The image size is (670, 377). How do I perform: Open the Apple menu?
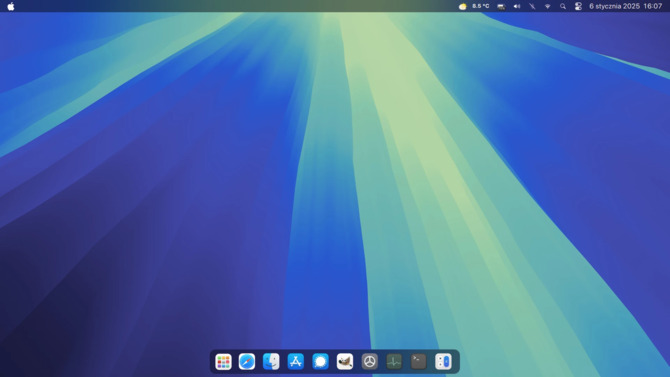coord(11,6)
